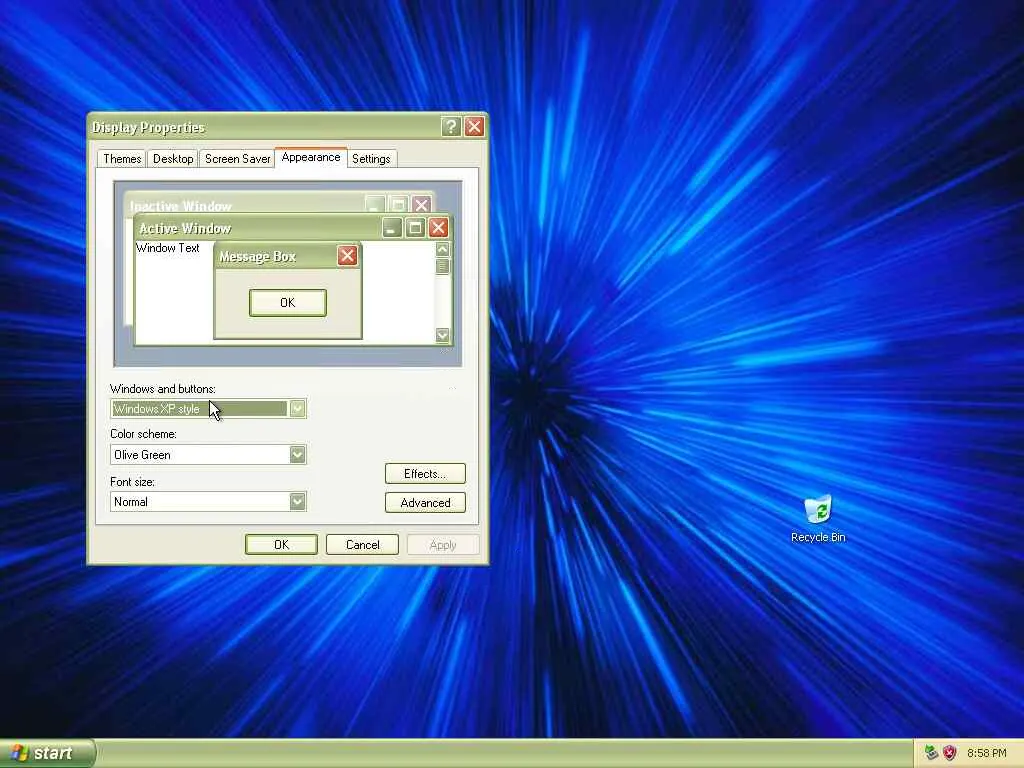Open the Recycle Bin desktop icon
The height and width of the screenshot is (768, 1024).
pos(818,519)
